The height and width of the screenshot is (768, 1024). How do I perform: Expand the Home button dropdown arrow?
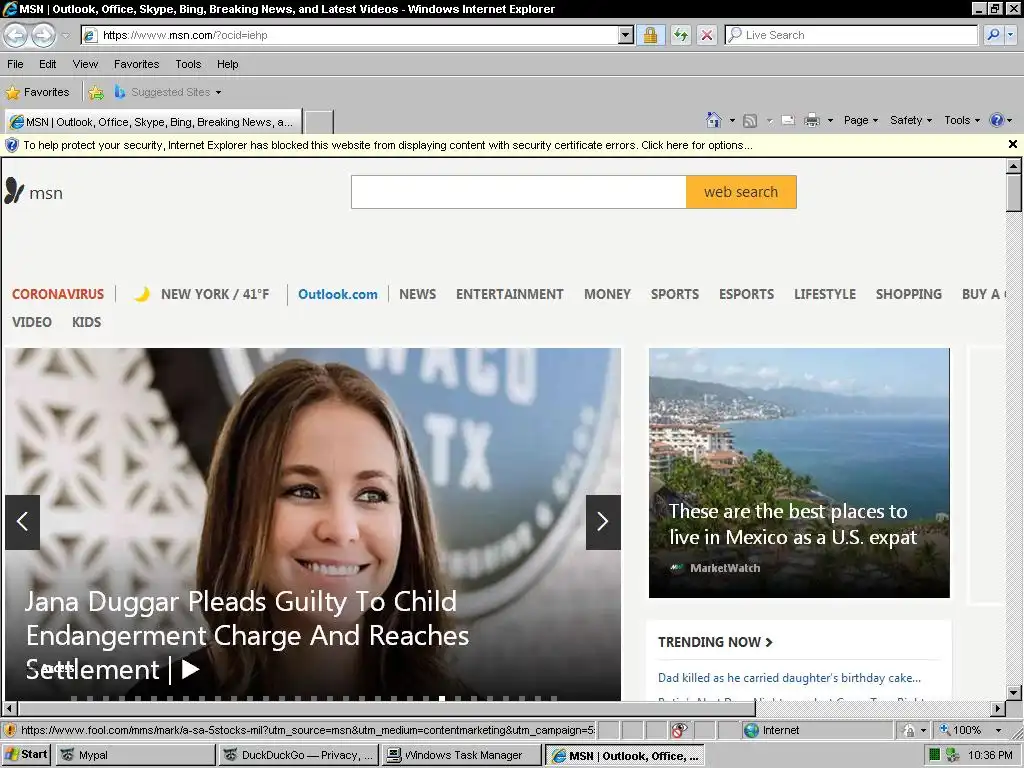(732, 120)
